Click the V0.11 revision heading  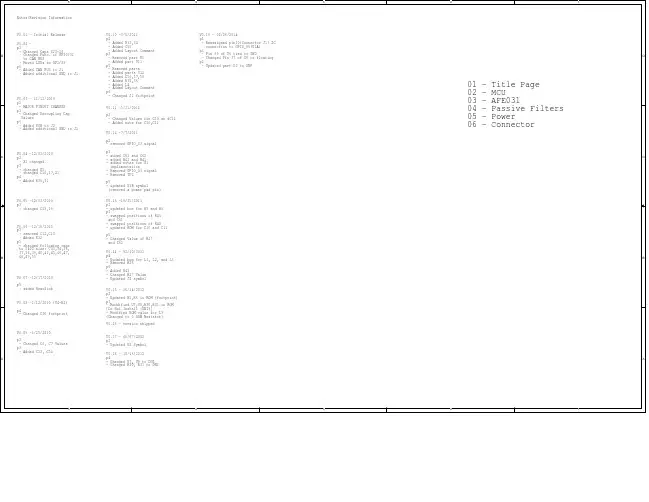[x=123, y=107]
